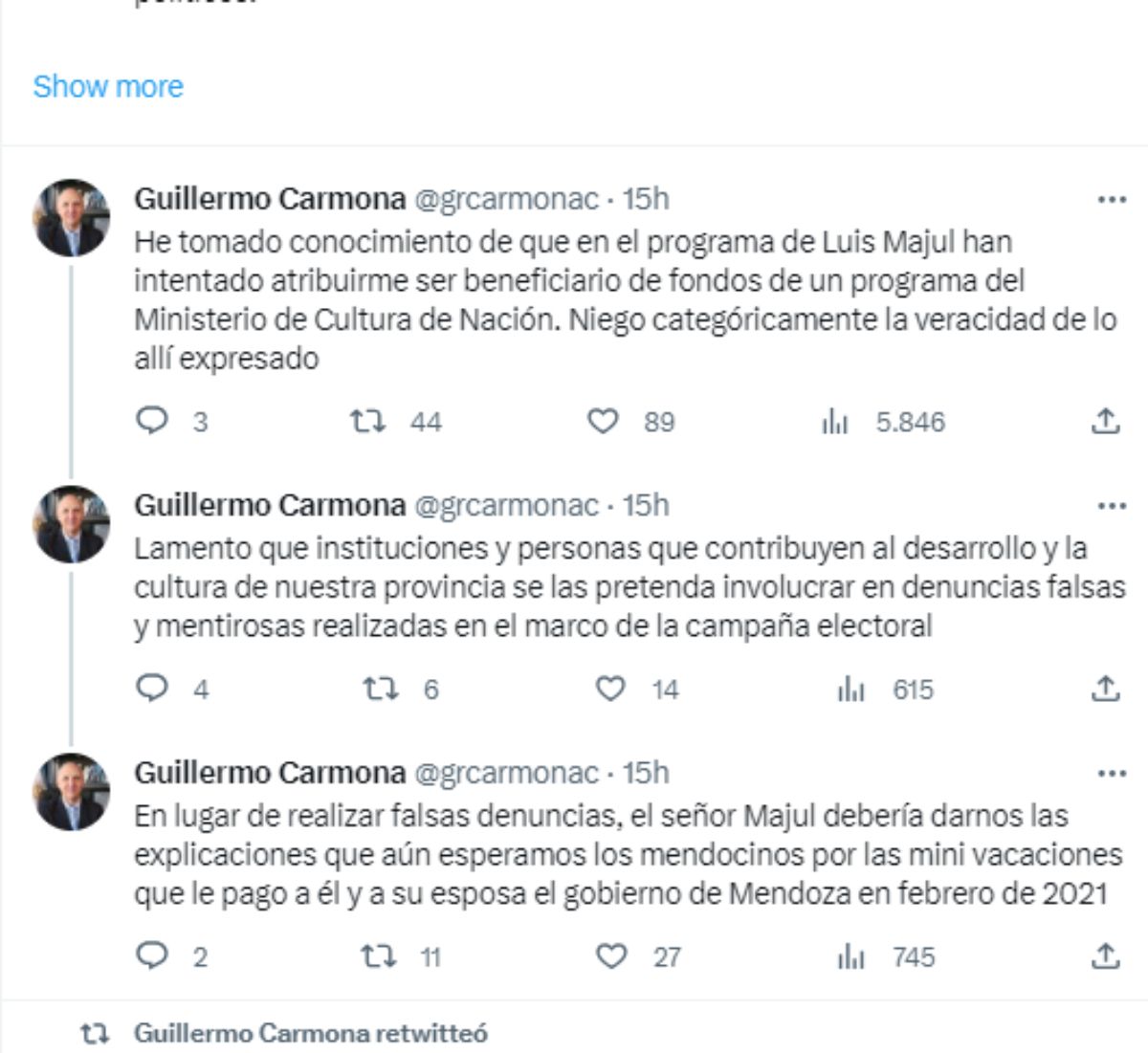1148x1053 pixels.
Task: Click the 'Show more' link
Action: pos(108,86)
